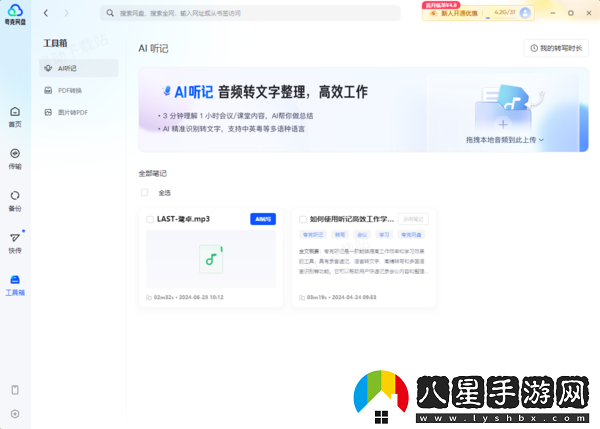Select AI听记 in the toolbox list
The height and width of the screenshot is (429, 600).
tap(78, 68)
